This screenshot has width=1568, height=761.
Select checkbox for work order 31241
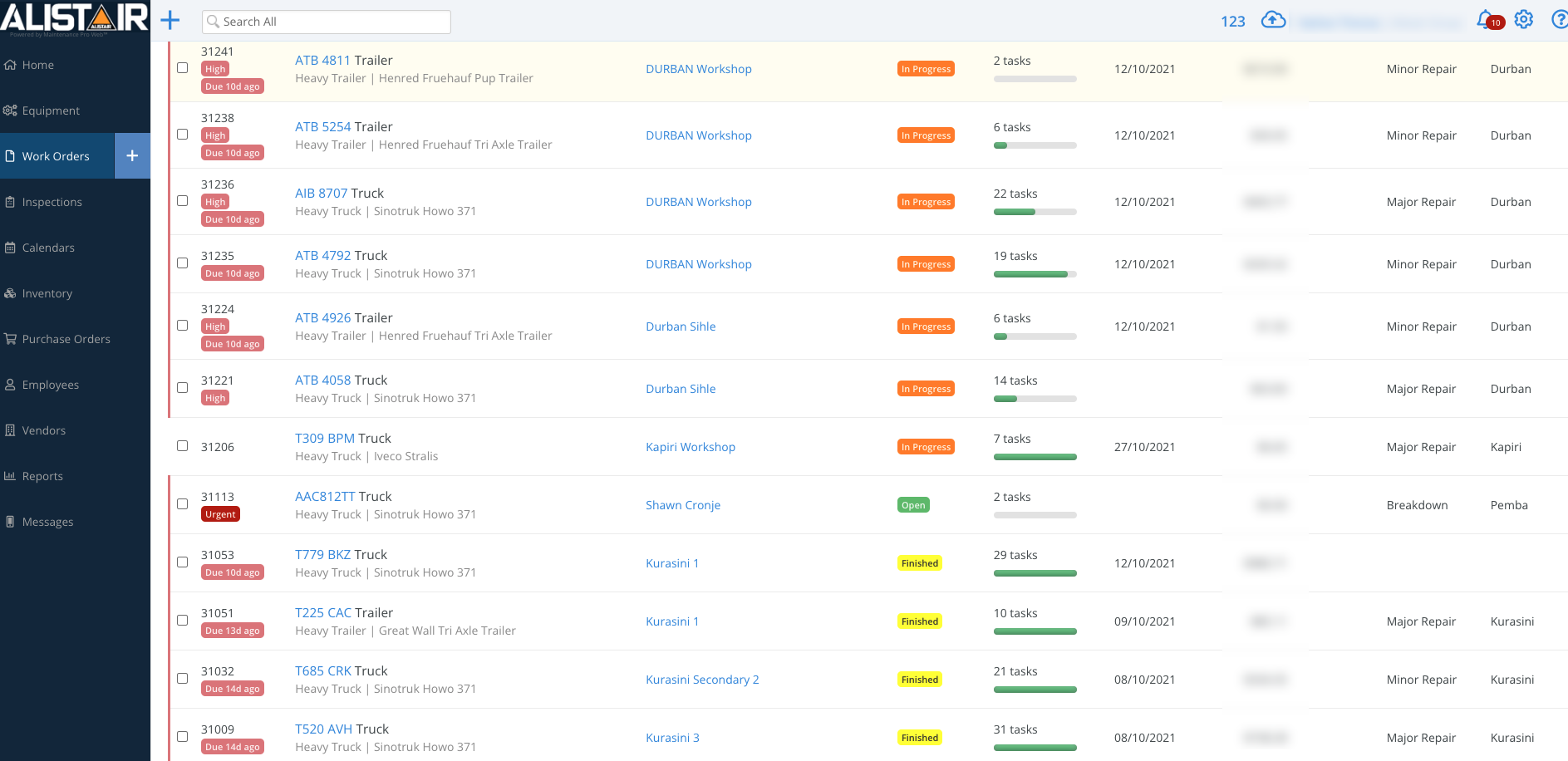[x=183, y=68]
